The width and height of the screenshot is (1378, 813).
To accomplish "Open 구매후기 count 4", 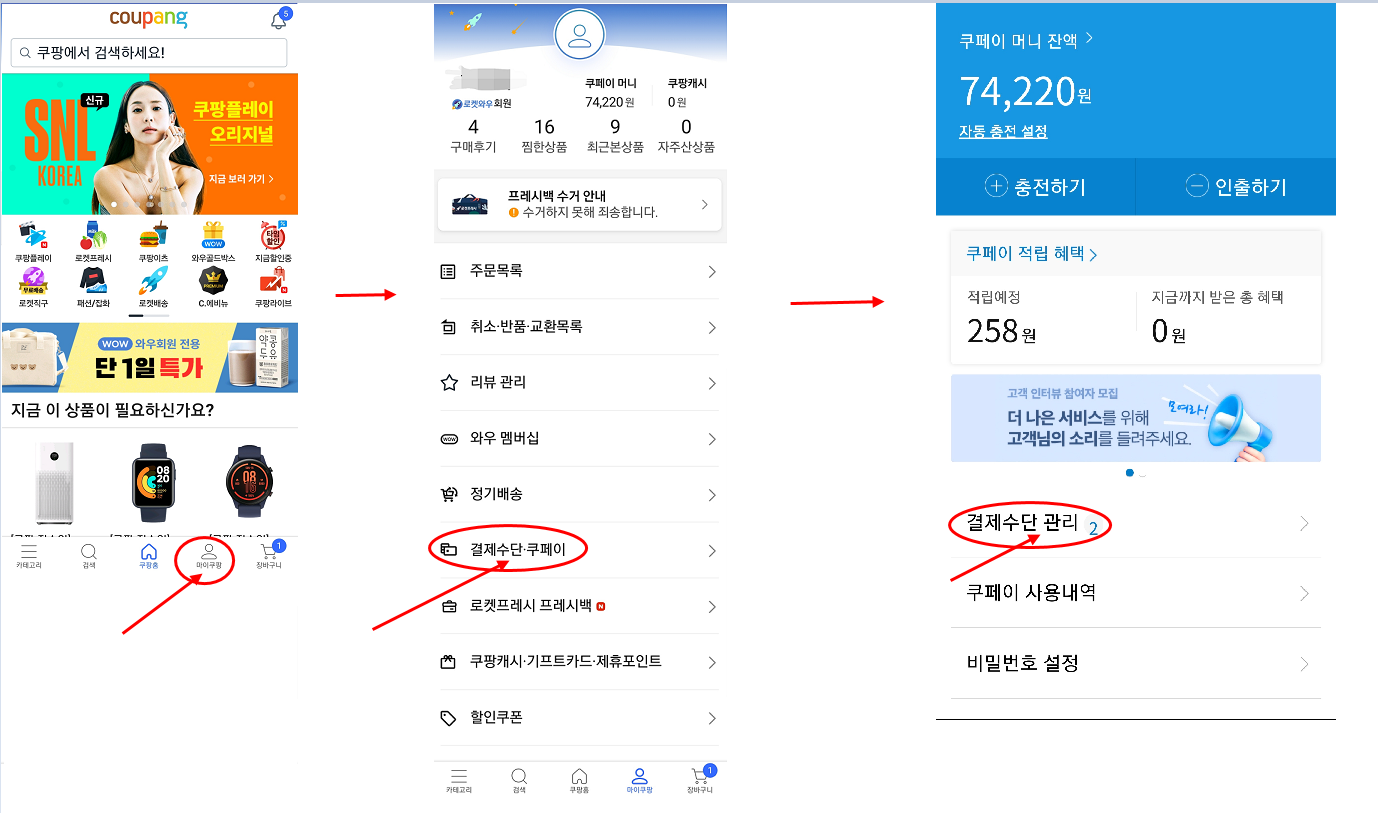I will coord(473,136).
